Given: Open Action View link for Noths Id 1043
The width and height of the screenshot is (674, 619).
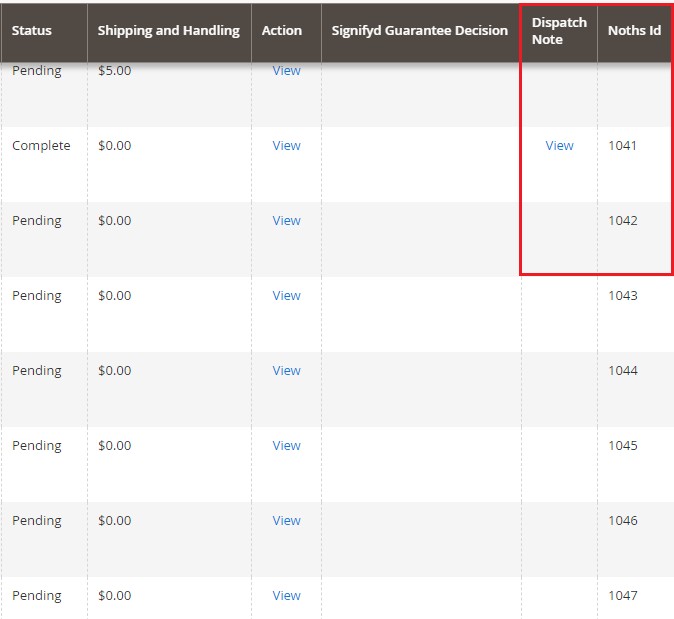Looking at the screenshot, I should [286, 296].
